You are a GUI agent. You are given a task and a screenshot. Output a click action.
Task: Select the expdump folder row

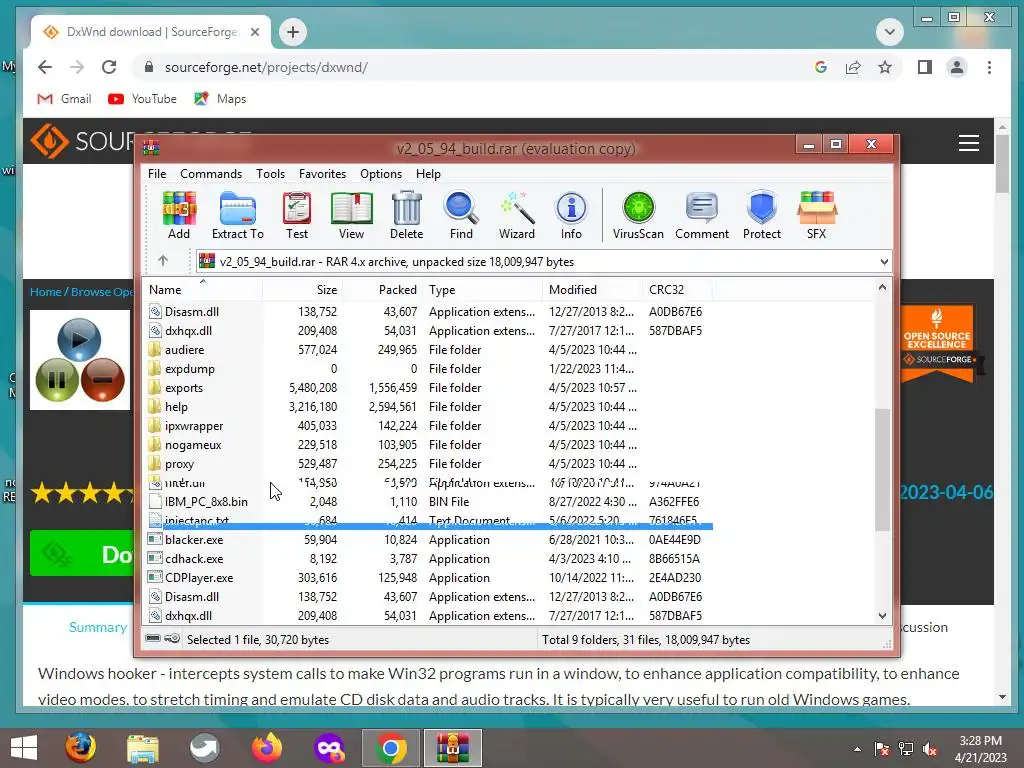tap(428, 369)
